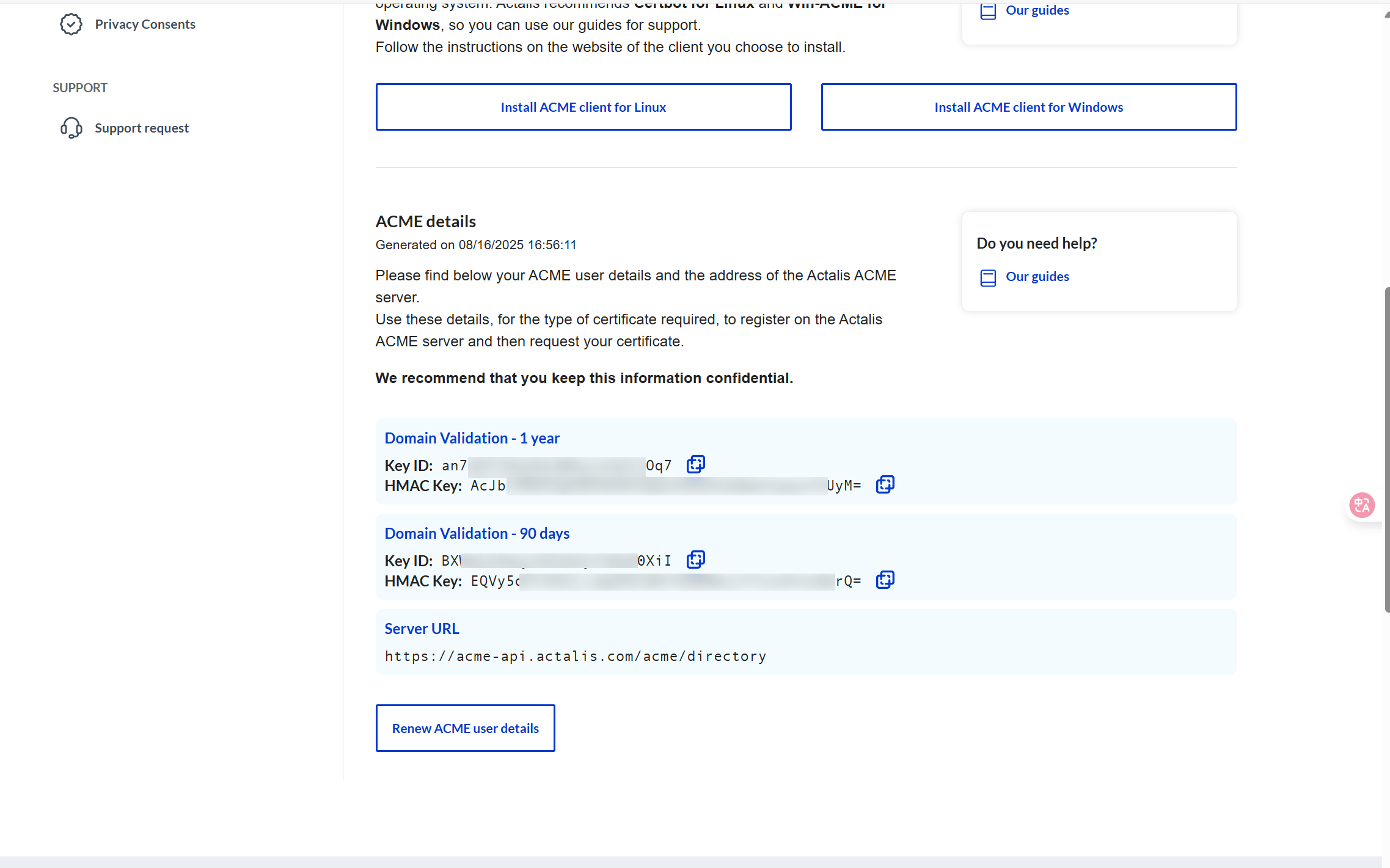Copy the 90 days Key ID
Screen dimensions: 1390x868
pyautogui.click(x=695, y=560)
